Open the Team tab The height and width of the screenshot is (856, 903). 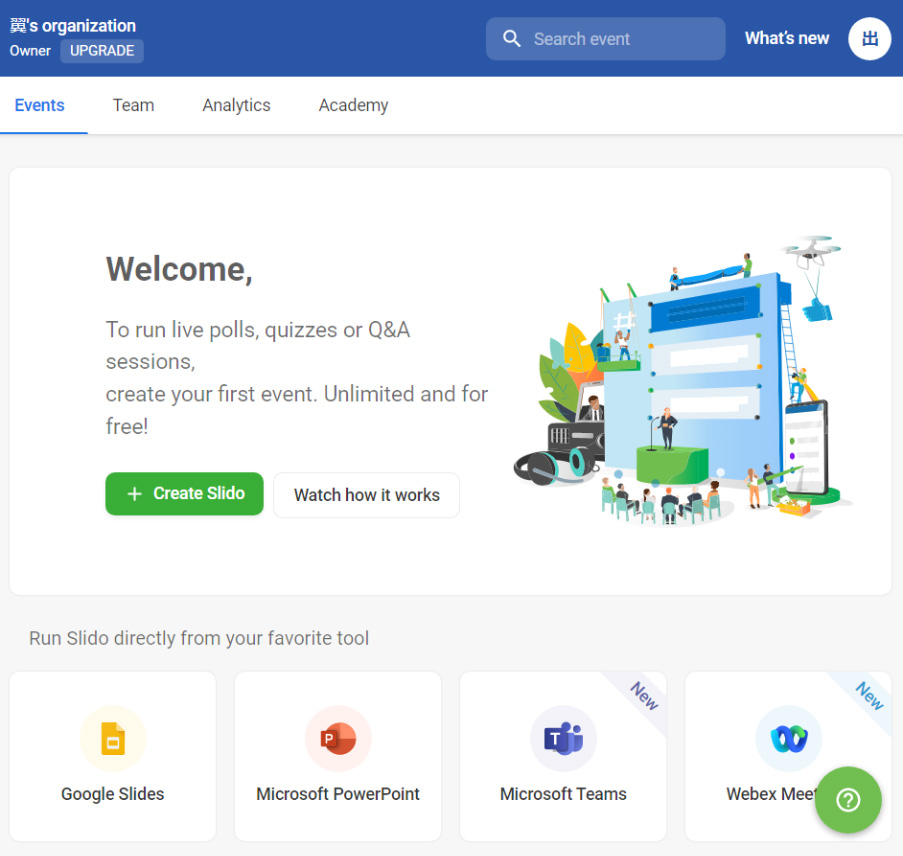(134, 105)
